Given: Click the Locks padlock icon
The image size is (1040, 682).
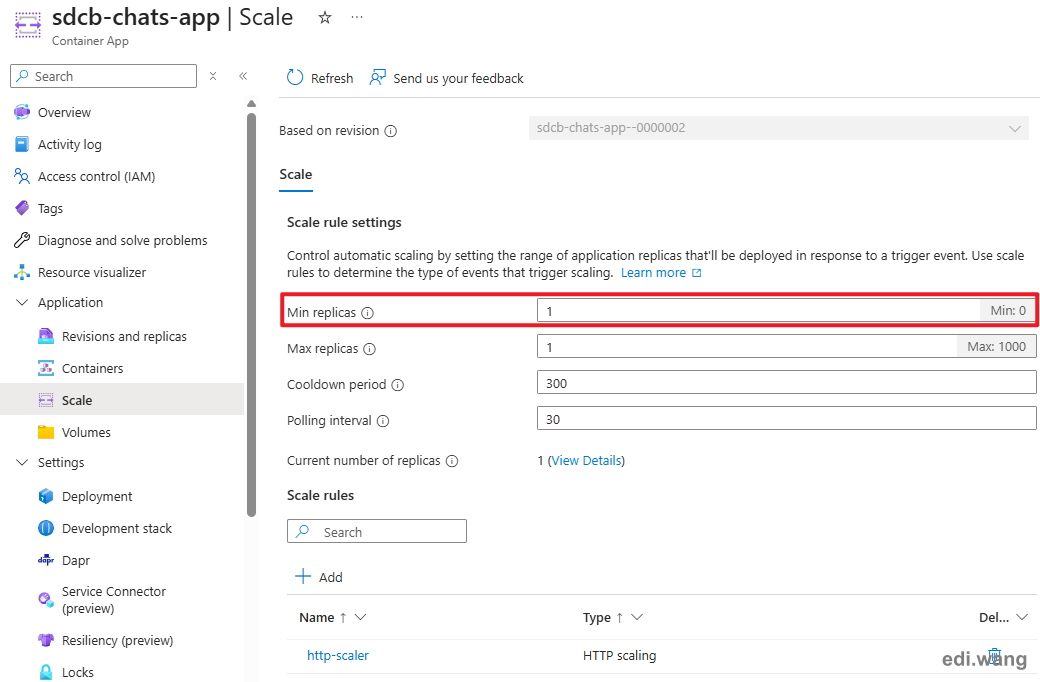Looking at the screenshot, I should coord(46,672).
